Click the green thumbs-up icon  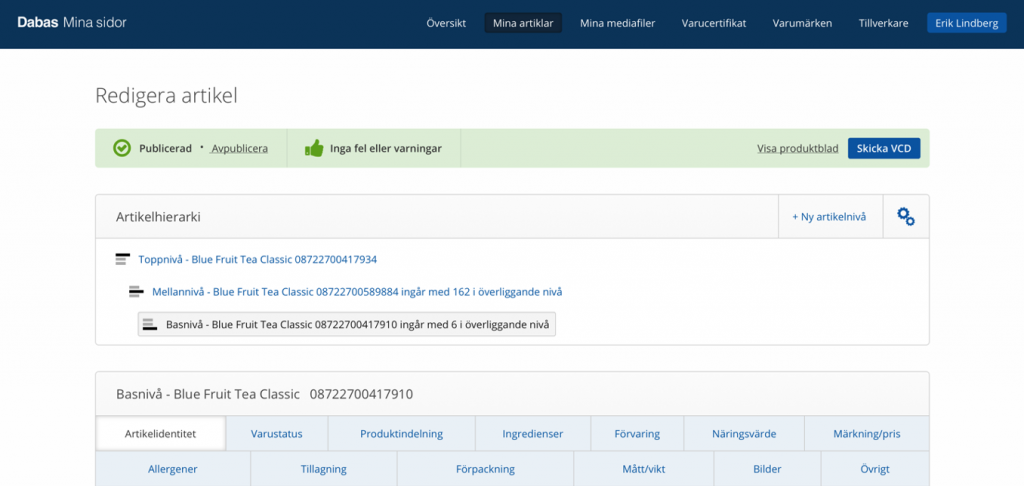click(314, 148)
